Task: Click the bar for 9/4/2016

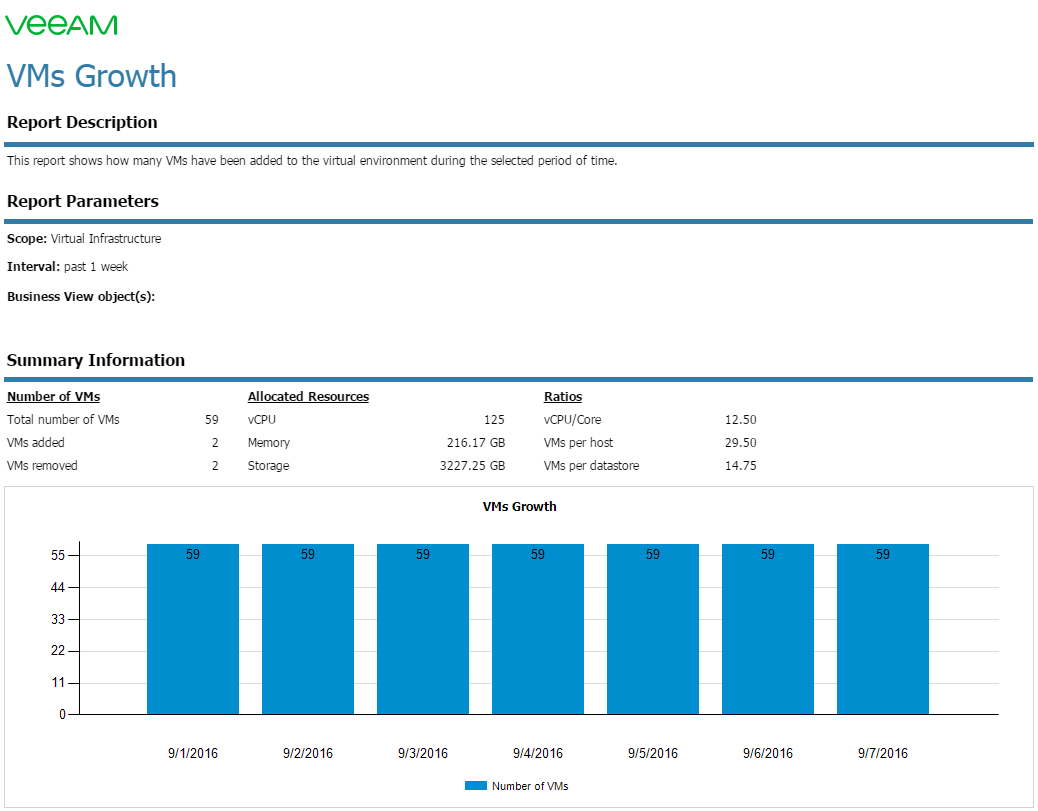Action: tap(538, 629)
